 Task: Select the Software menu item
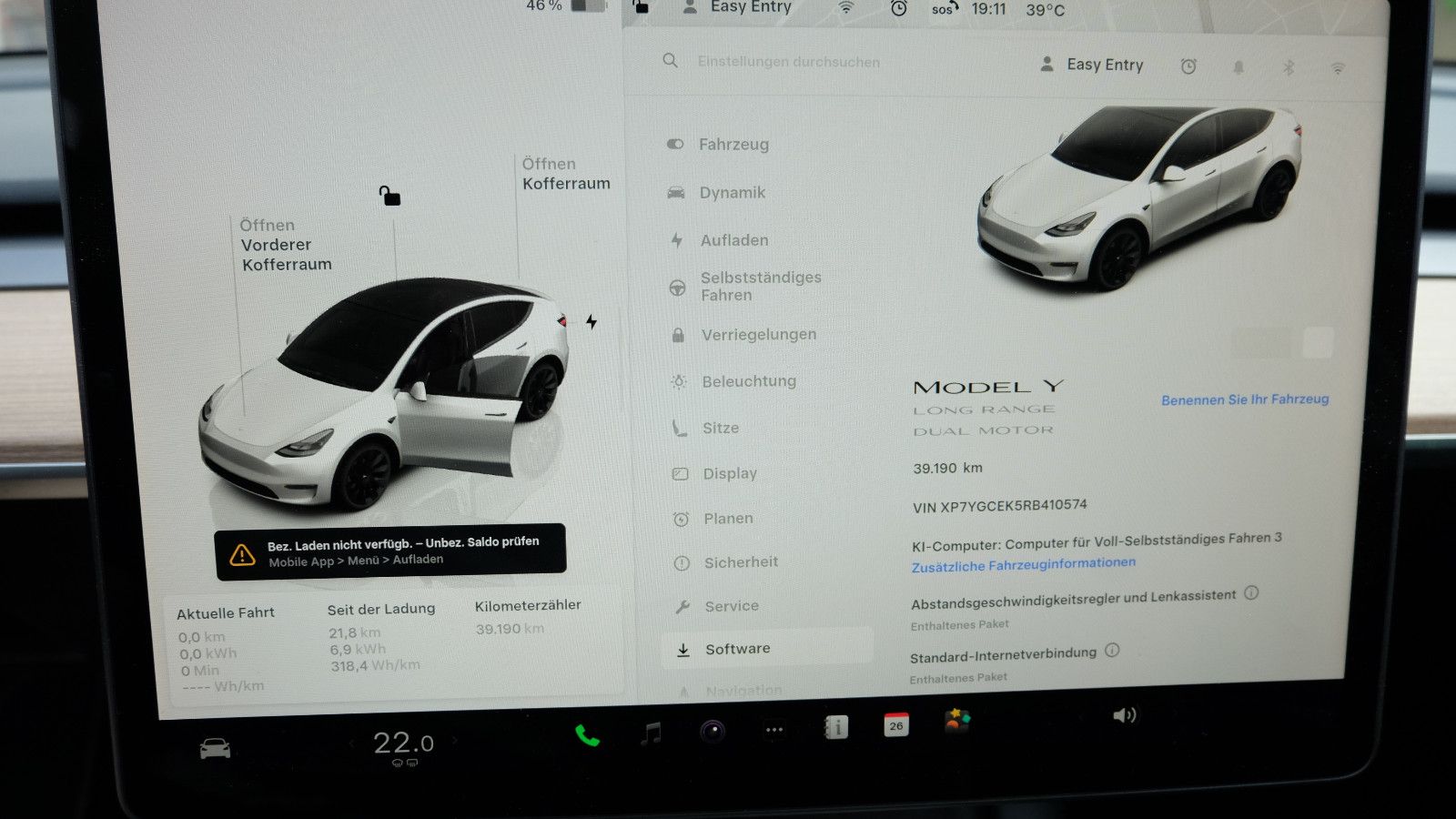(768, 648)
